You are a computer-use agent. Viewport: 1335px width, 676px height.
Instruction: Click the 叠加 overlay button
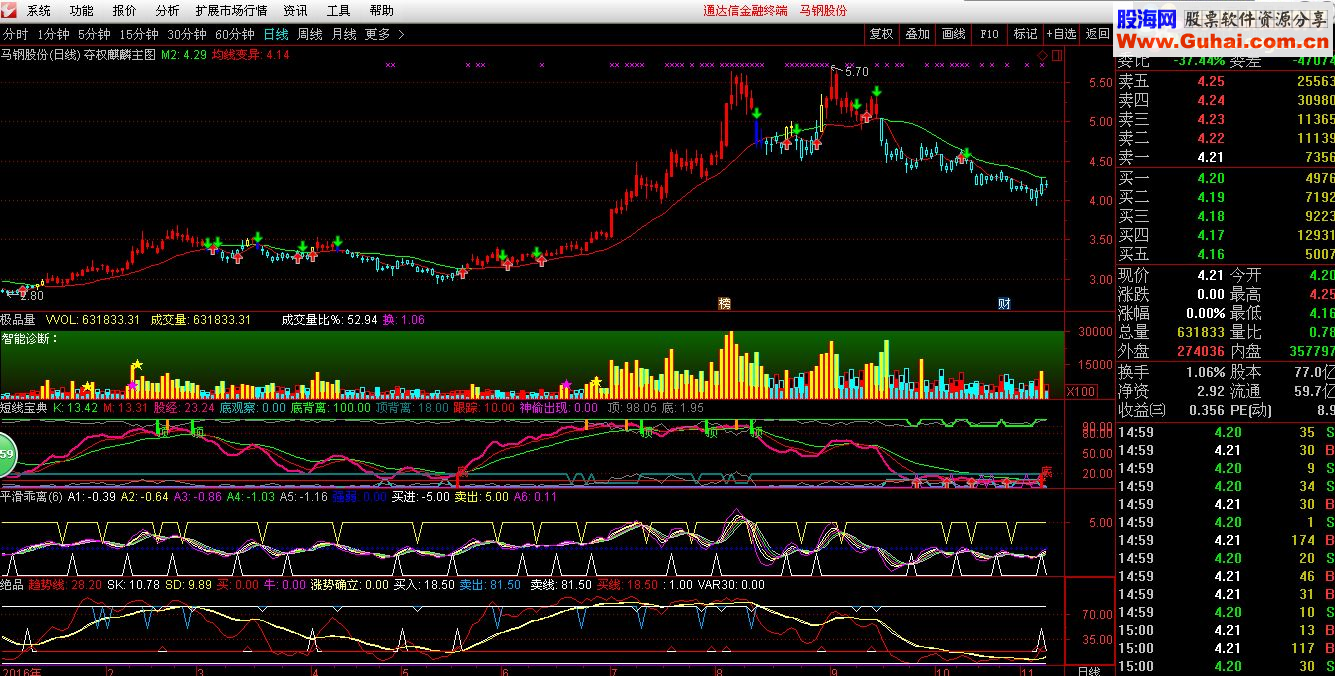click(x=917, y=34)
